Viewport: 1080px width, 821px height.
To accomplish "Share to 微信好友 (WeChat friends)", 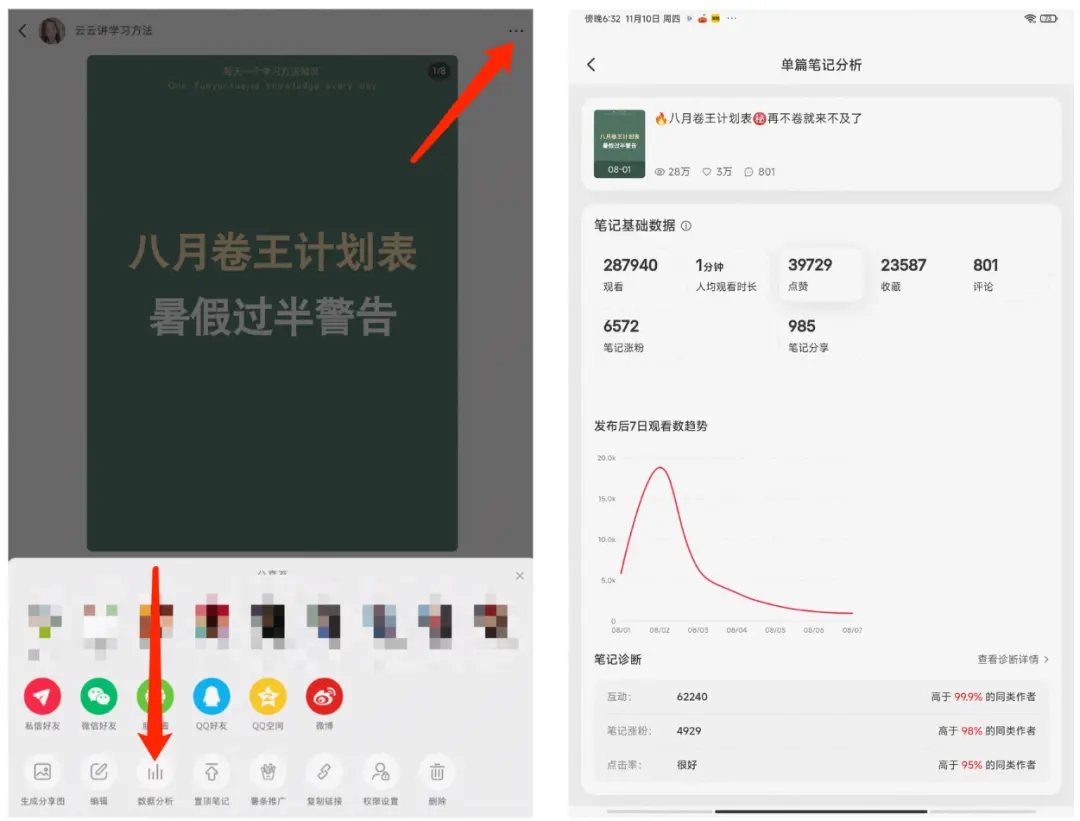I will [99, 696].
